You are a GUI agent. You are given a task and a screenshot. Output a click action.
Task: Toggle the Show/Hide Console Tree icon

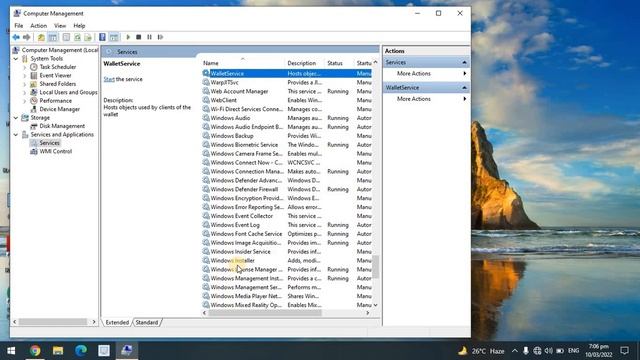(53, 37)
